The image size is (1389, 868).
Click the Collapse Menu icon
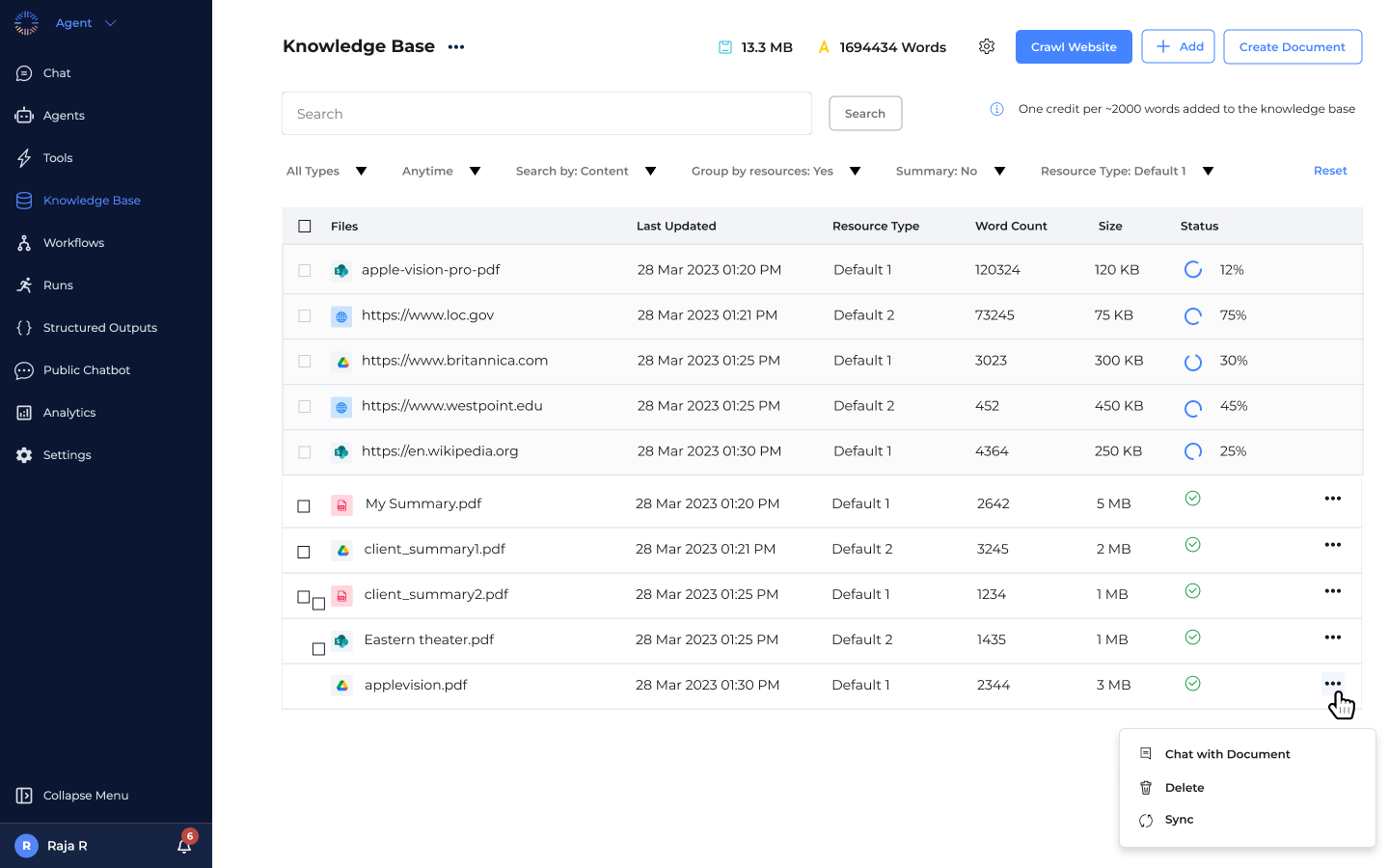tap(24, 796)
